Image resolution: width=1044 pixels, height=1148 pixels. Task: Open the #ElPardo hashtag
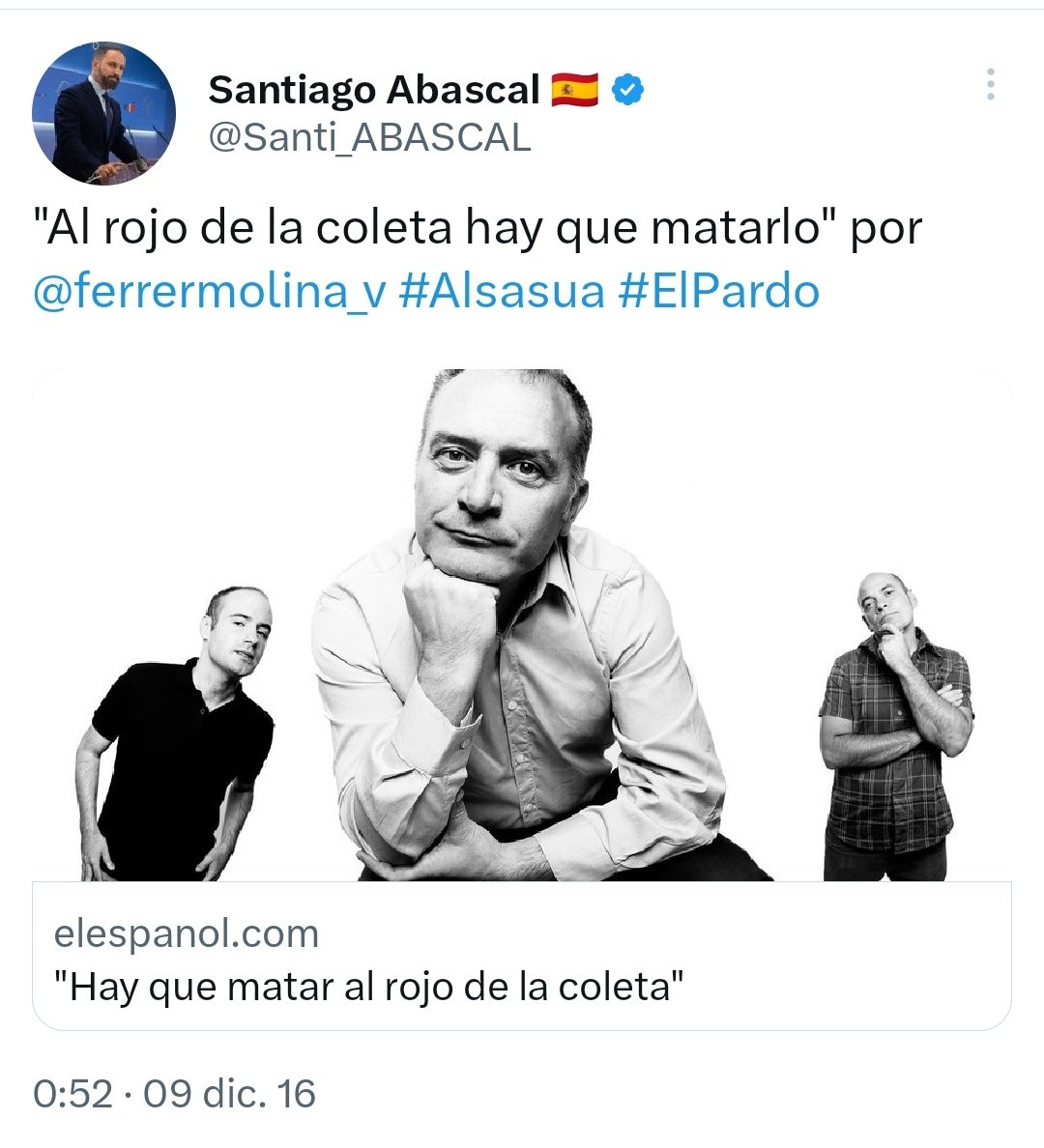point(718,292)
